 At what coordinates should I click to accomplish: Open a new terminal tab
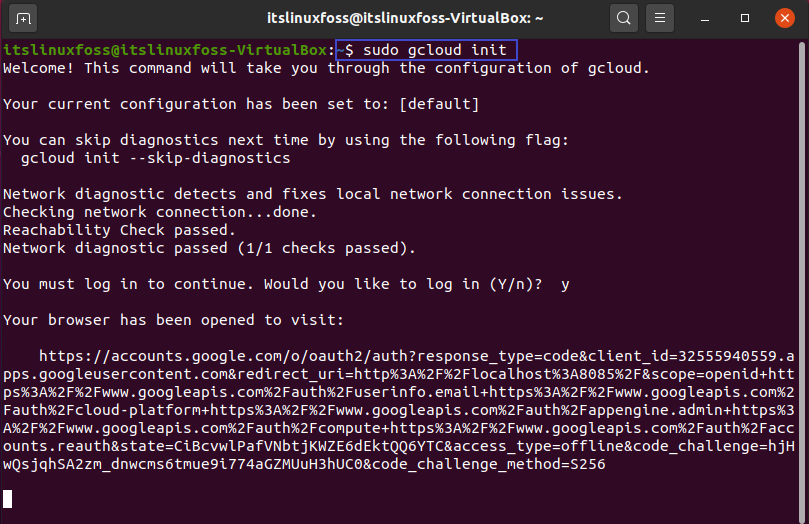coord(23,19)
